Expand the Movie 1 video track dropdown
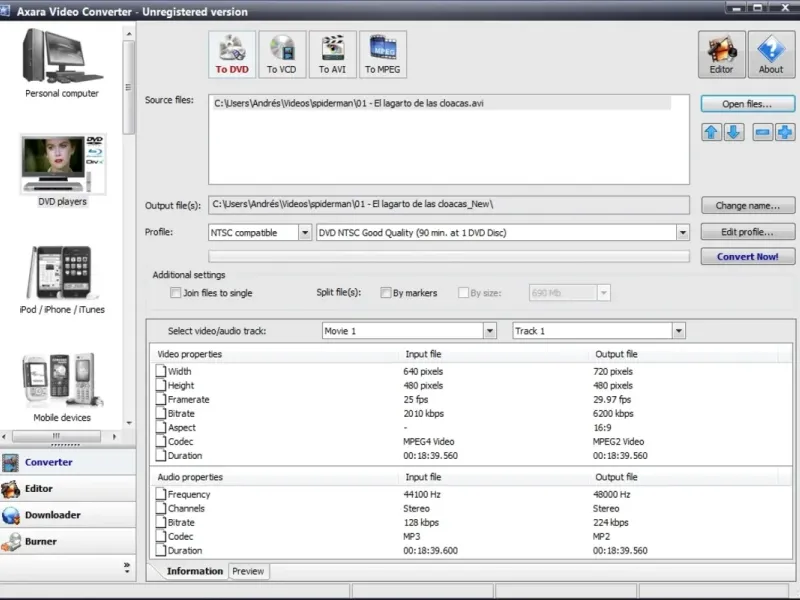This screenshot has height=600, width=800. (x=489, y=331)
